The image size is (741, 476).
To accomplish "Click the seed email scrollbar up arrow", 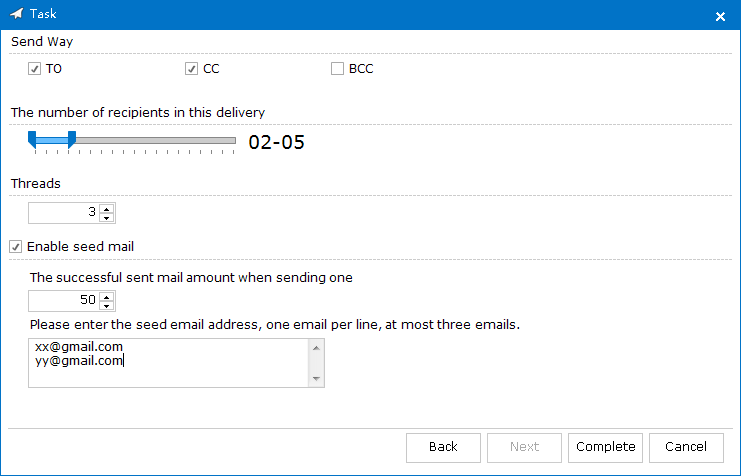I will (x=317, y=348).
